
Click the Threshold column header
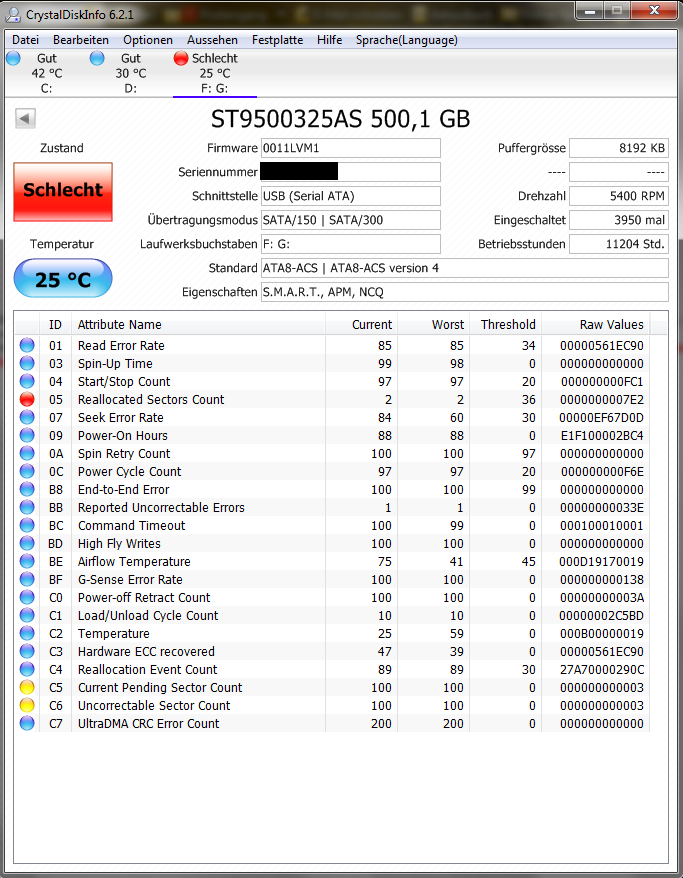(x=505, y=324)
